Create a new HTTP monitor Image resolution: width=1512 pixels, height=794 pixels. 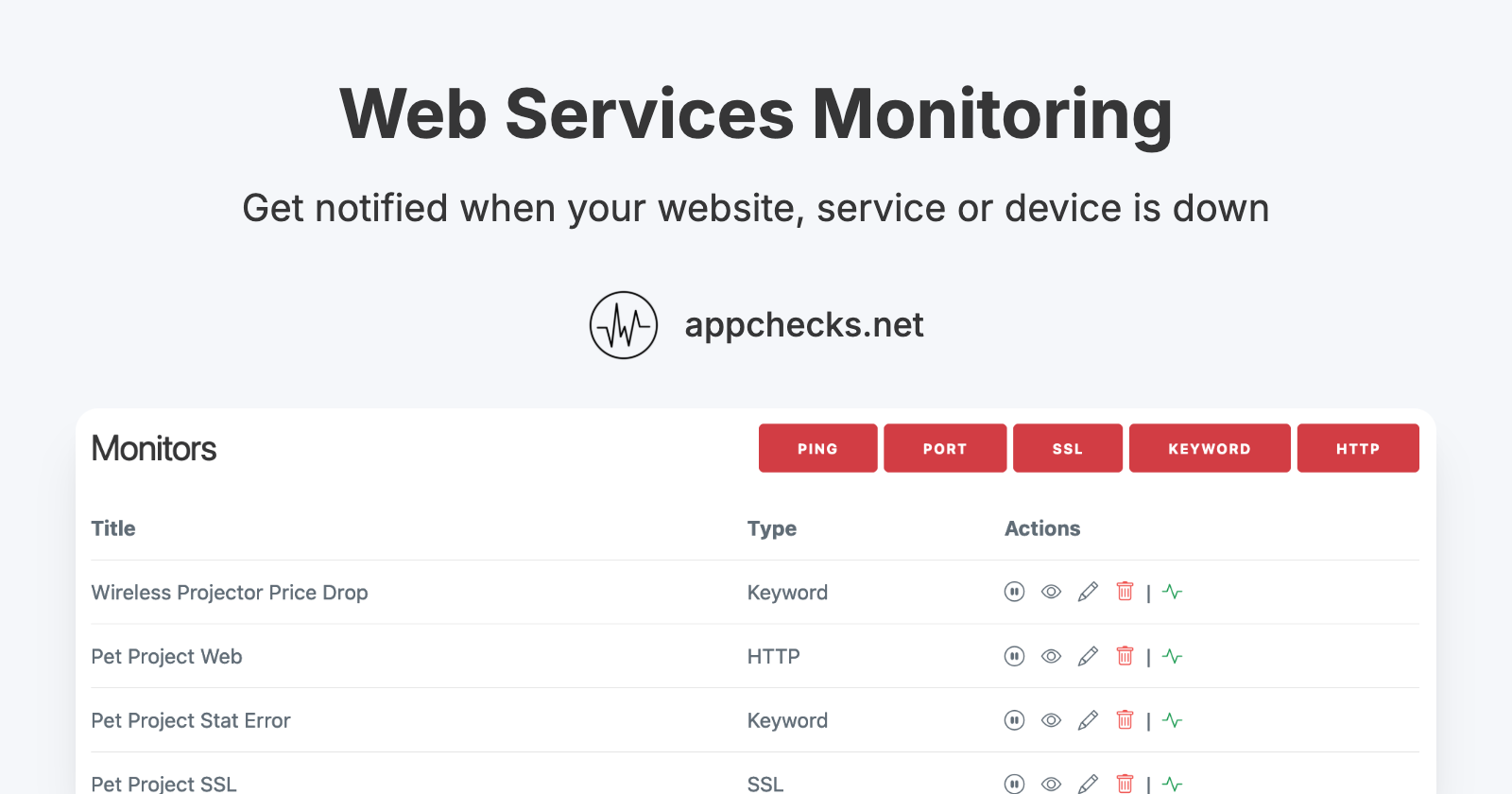[x=1357, y=447]
